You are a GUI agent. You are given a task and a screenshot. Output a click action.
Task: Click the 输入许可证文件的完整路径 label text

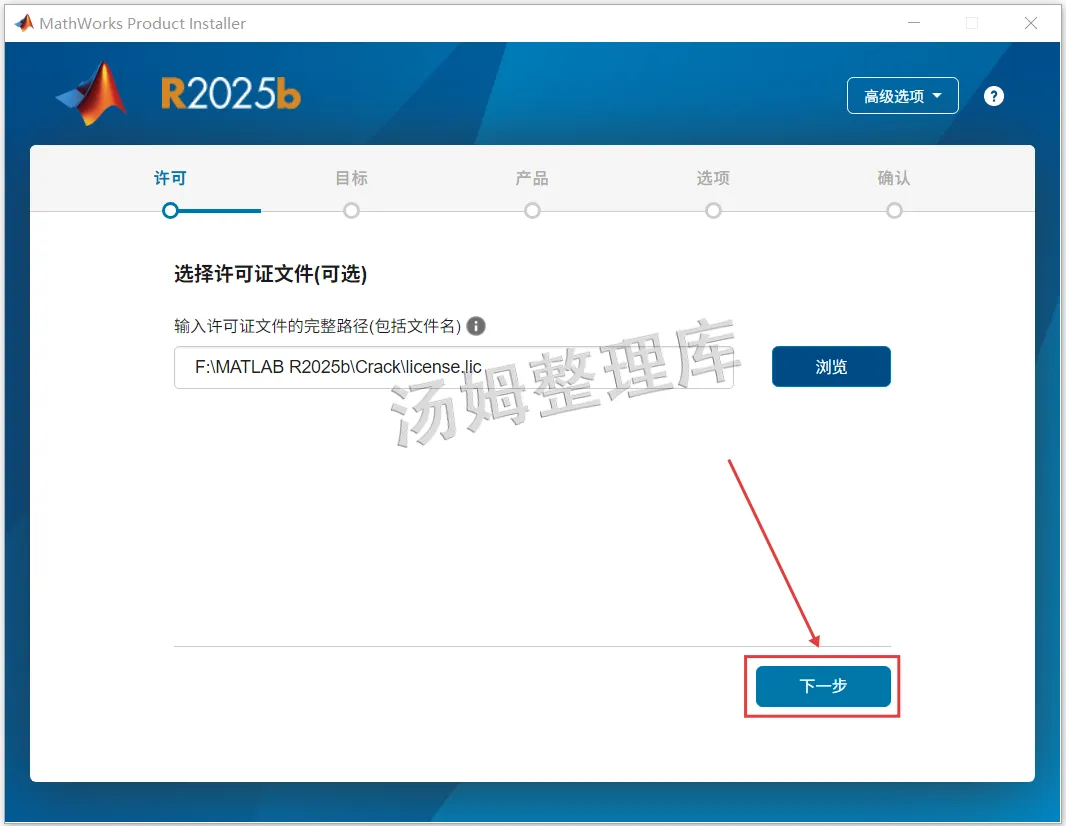click(317, 326)
